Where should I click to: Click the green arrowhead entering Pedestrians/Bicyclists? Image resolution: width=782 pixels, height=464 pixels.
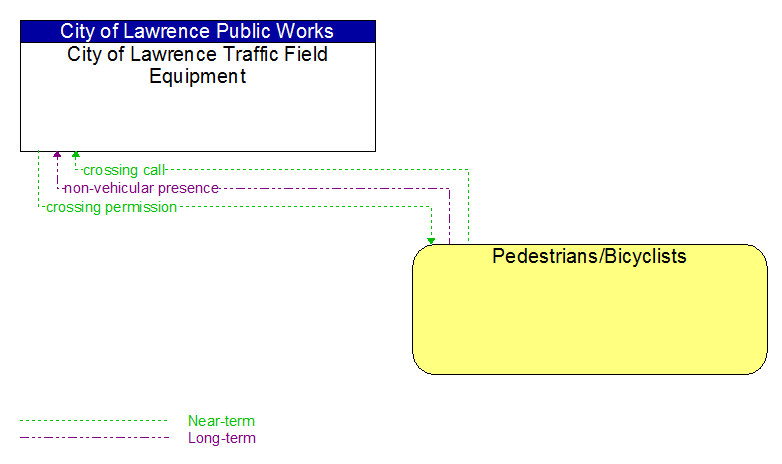click(x=431, y=241)
